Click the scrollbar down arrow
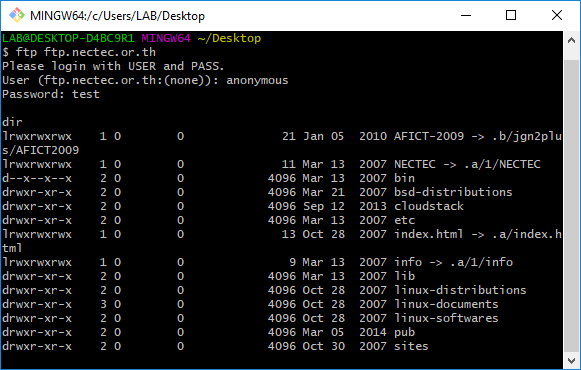The image size is (581, 370). [571, 360]
